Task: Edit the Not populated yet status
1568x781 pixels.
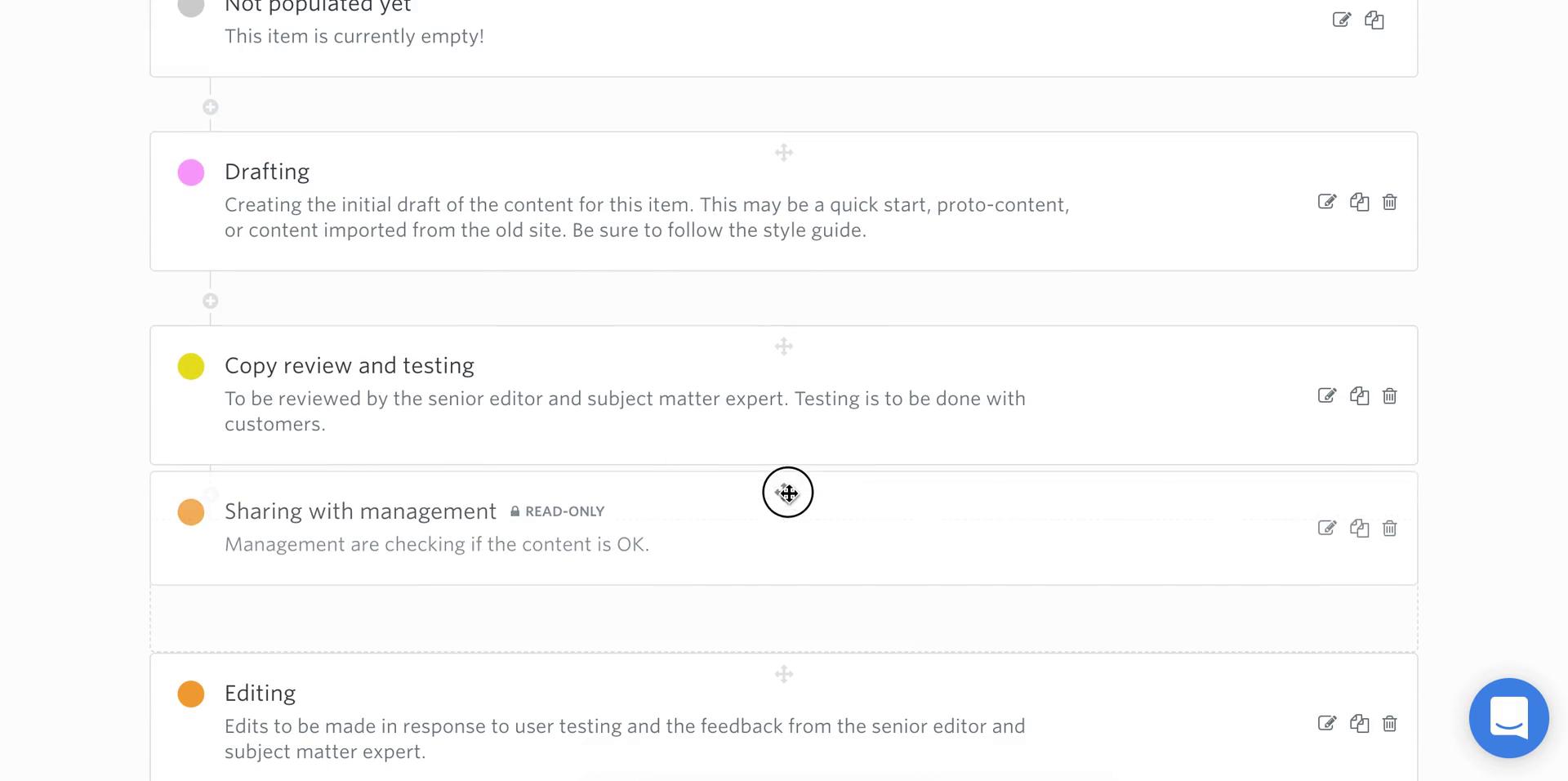Action: (x=1342, y=20)
